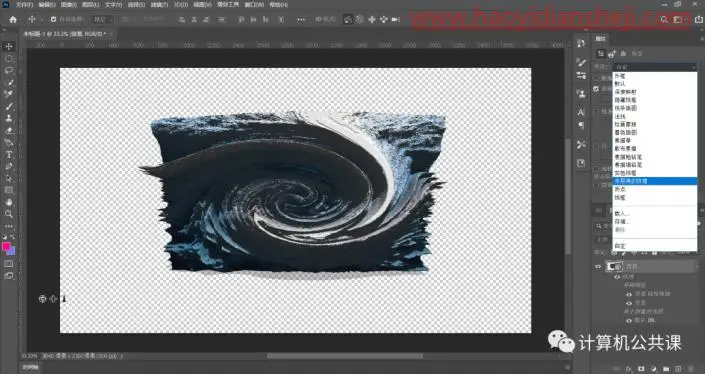705x374 pixels.
Task: Select the Horizontal Type tool
Action: [x=9, y=154]
